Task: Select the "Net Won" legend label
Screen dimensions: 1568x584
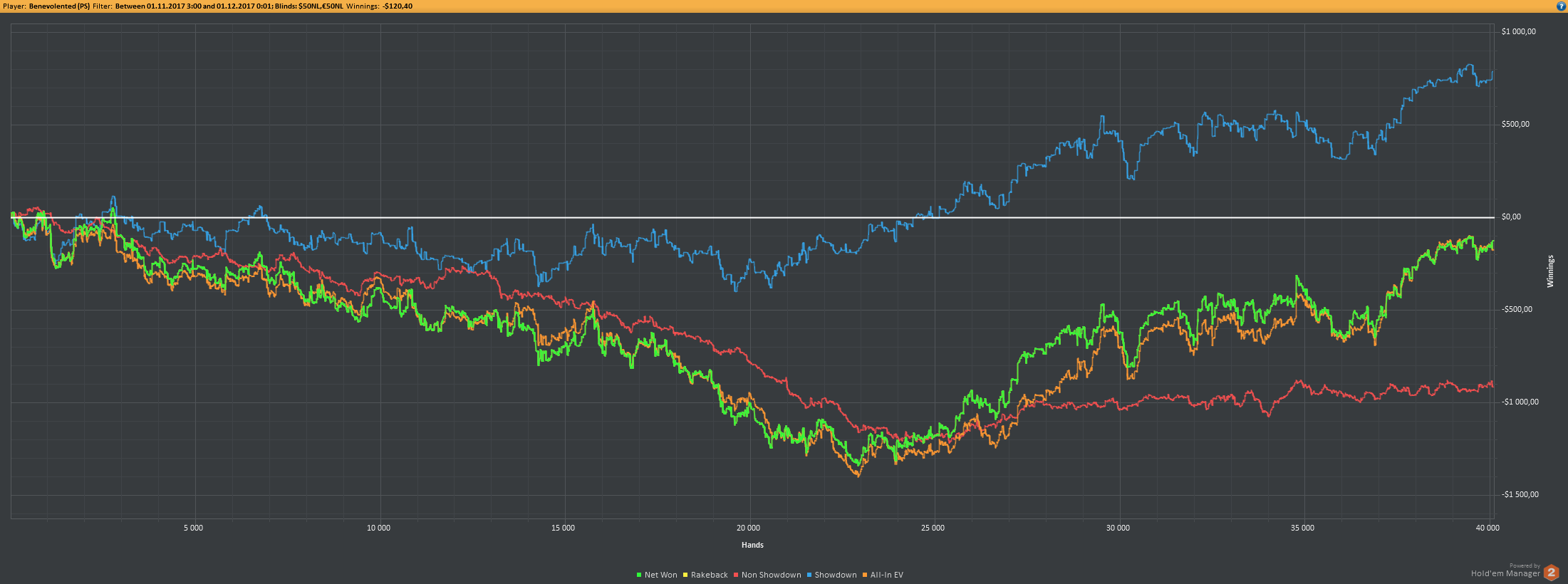Action: 661,575
